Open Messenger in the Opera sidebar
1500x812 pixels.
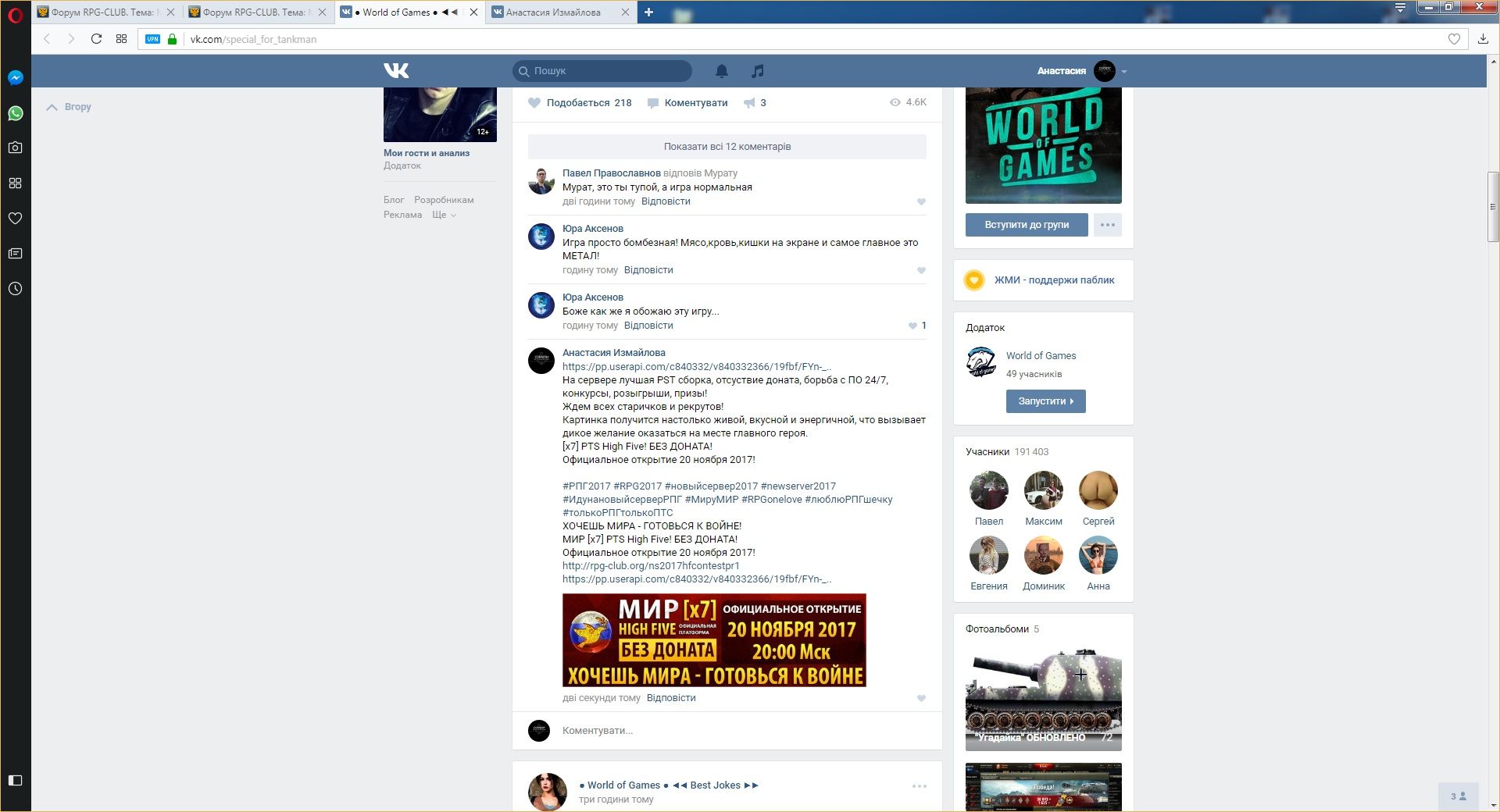coord(16,77)
